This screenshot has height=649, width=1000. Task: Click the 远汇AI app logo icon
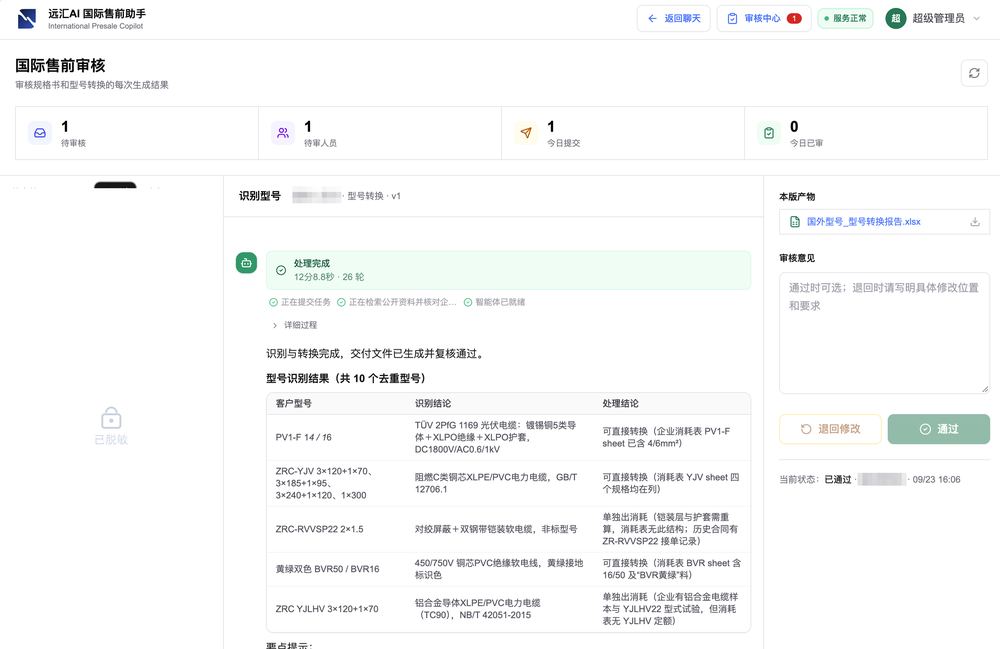point(27,18)
